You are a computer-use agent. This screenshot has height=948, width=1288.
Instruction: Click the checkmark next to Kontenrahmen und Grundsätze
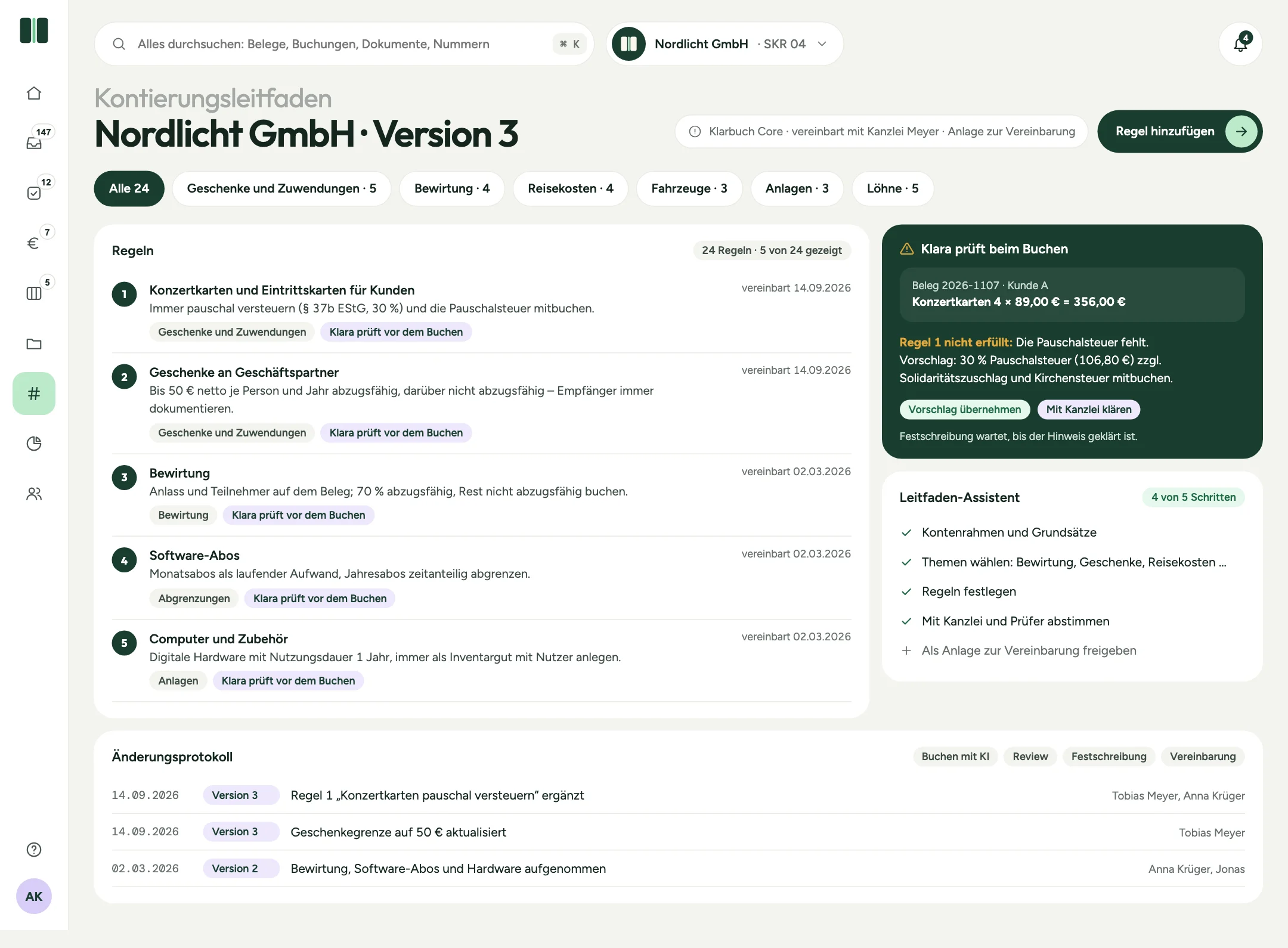point(906,532)
